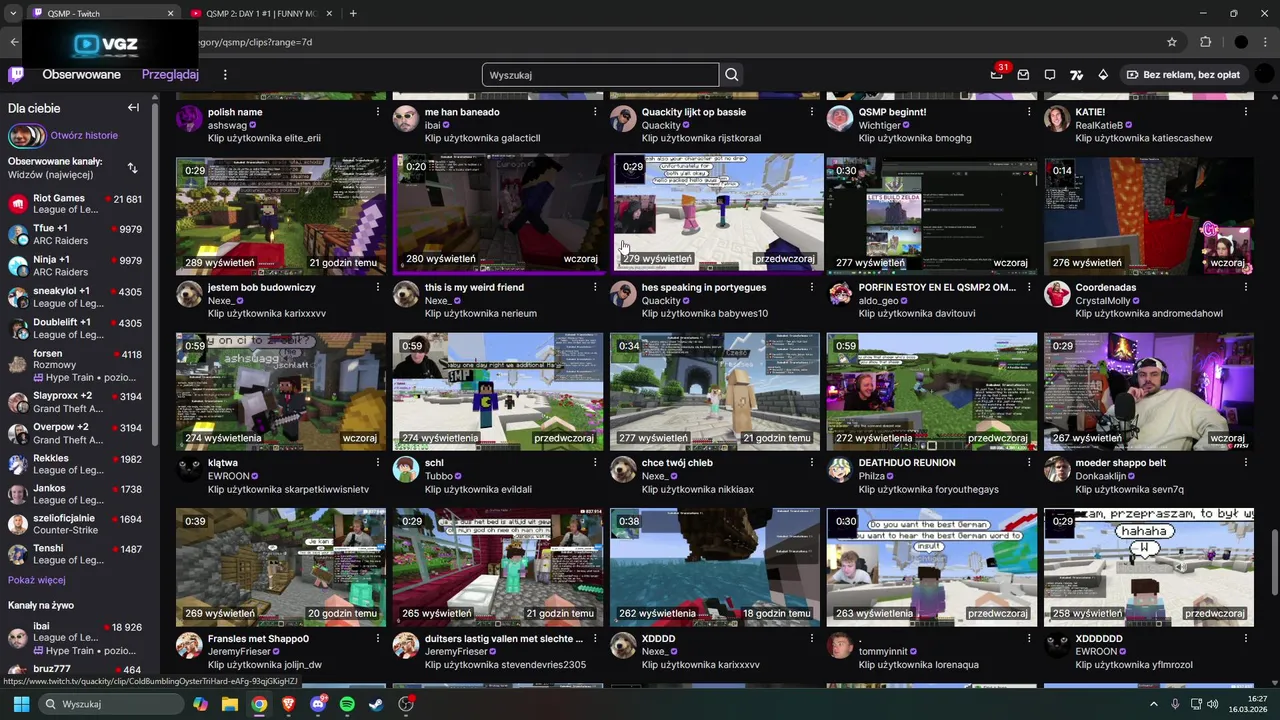1280x720 pixels.
Task: Open clip title 'duitsers lastig vallen met slechte'
Action: click(504, 639)
